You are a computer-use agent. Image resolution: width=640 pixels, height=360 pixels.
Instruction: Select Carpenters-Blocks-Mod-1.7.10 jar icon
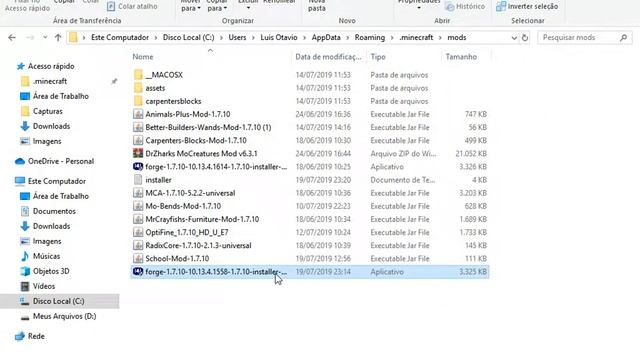pyautogui.click(x=138, y=140)
